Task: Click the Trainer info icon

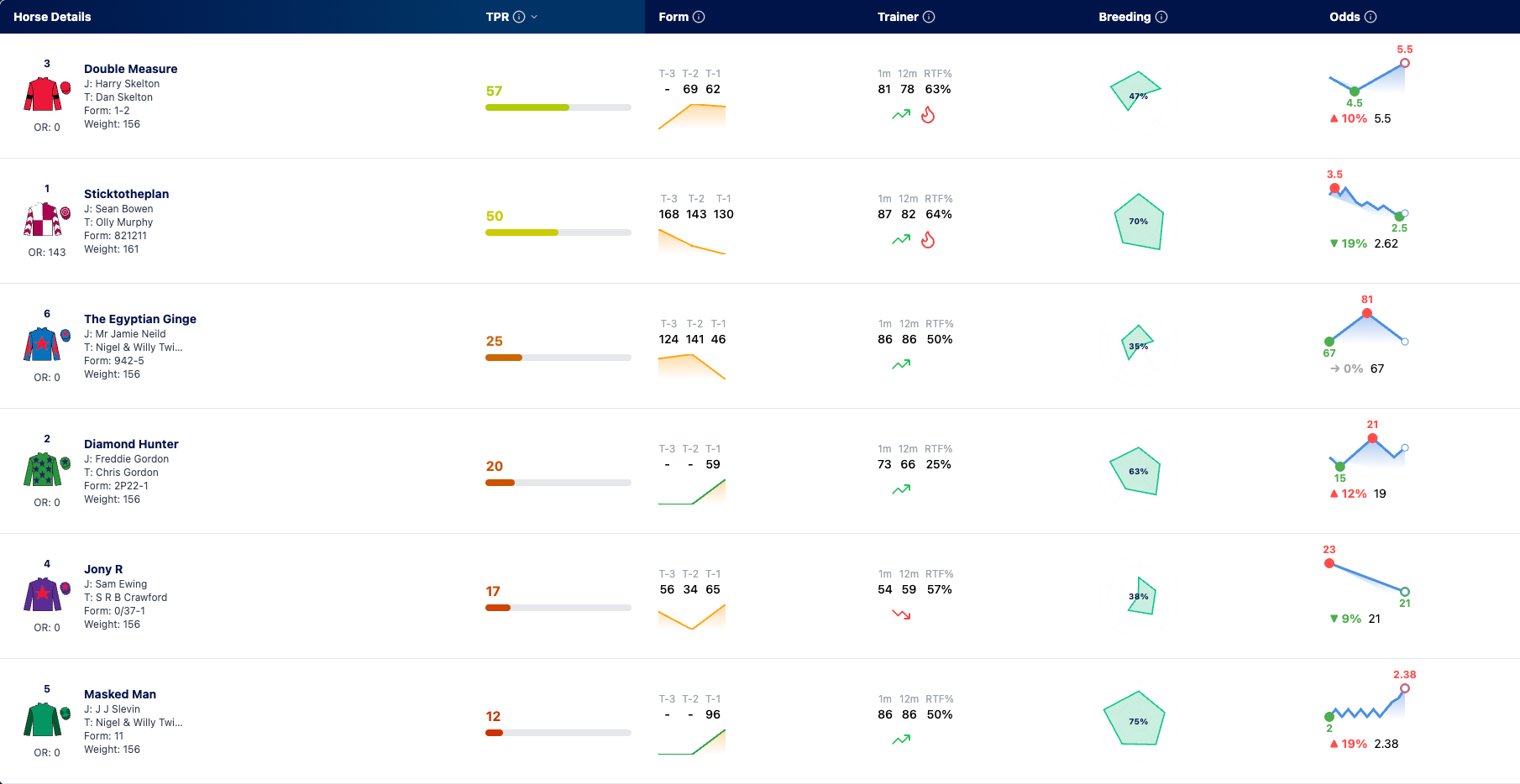Action: tap(929, 17)
